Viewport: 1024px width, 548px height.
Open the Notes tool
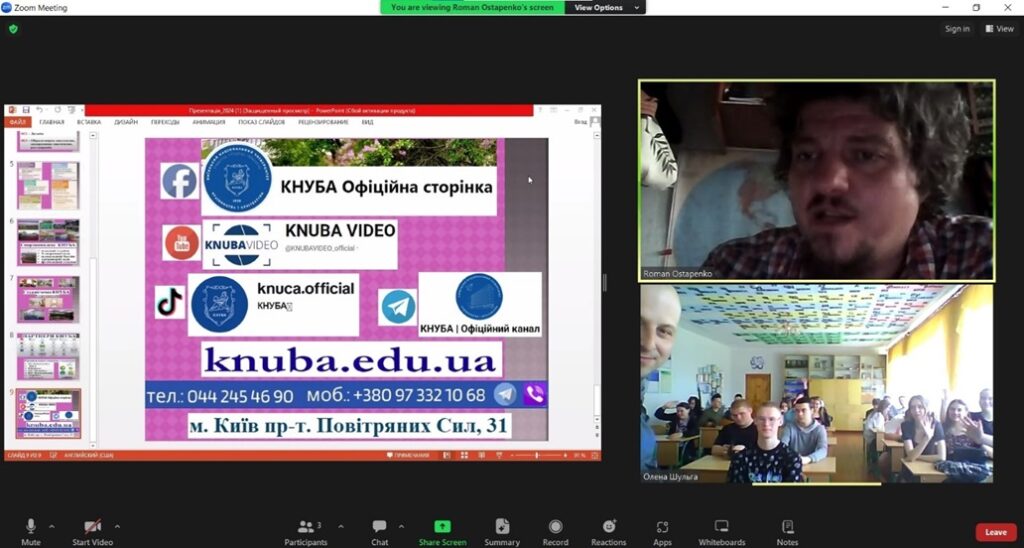point(788,532)
